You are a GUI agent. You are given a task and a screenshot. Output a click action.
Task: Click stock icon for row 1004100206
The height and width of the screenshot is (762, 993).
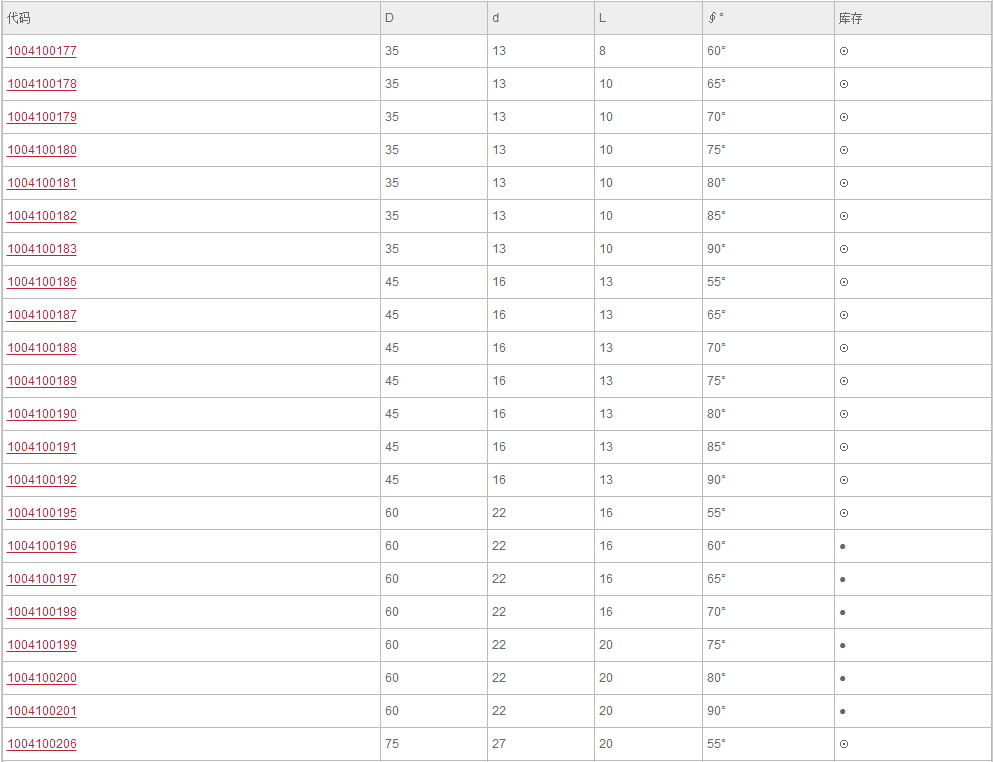click(844, 744)
